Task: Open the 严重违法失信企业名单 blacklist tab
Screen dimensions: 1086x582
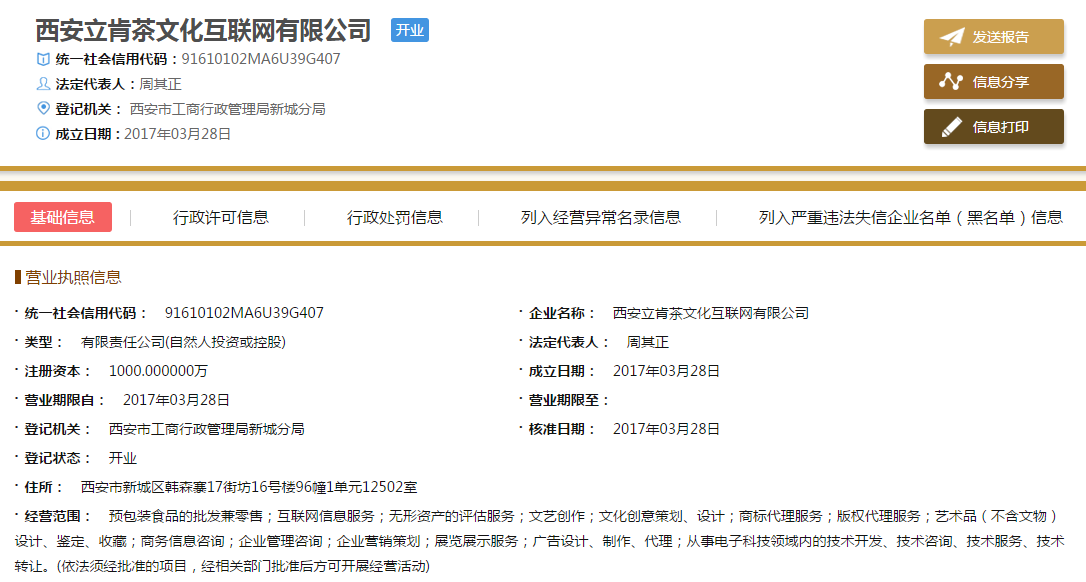Action: (910, 217)
